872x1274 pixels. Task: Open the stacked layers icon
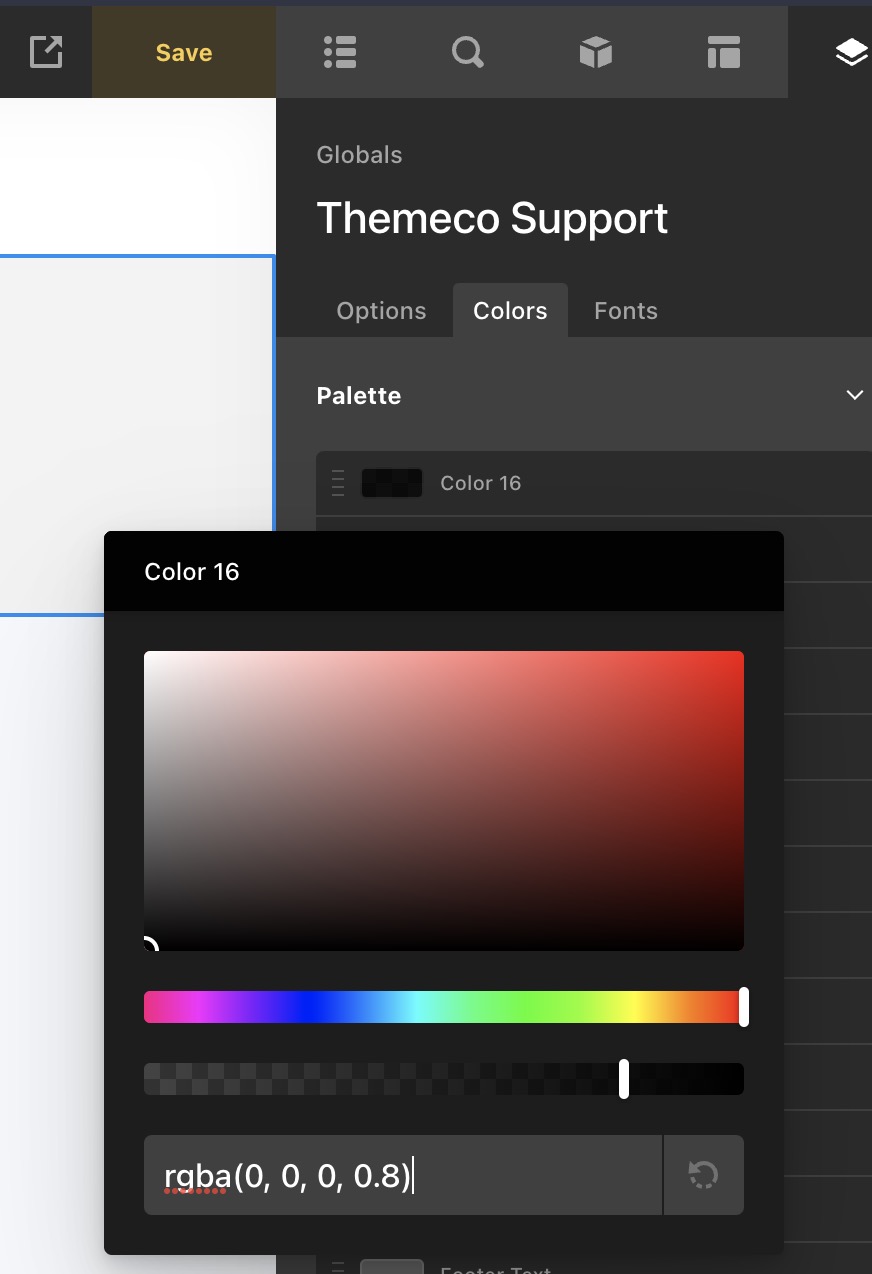coord(850,52)
